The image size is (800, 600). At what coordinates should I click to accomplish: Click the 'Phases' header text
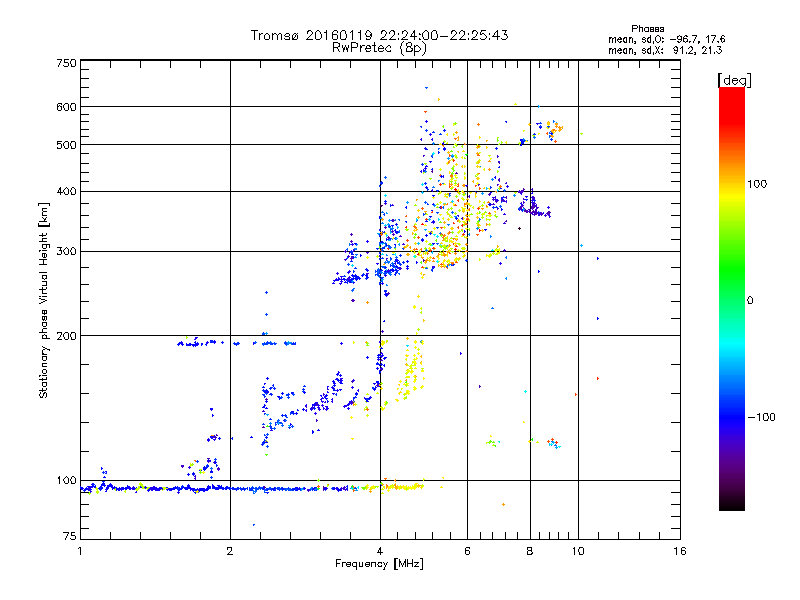pyautogui.click(x=647, y=29)
